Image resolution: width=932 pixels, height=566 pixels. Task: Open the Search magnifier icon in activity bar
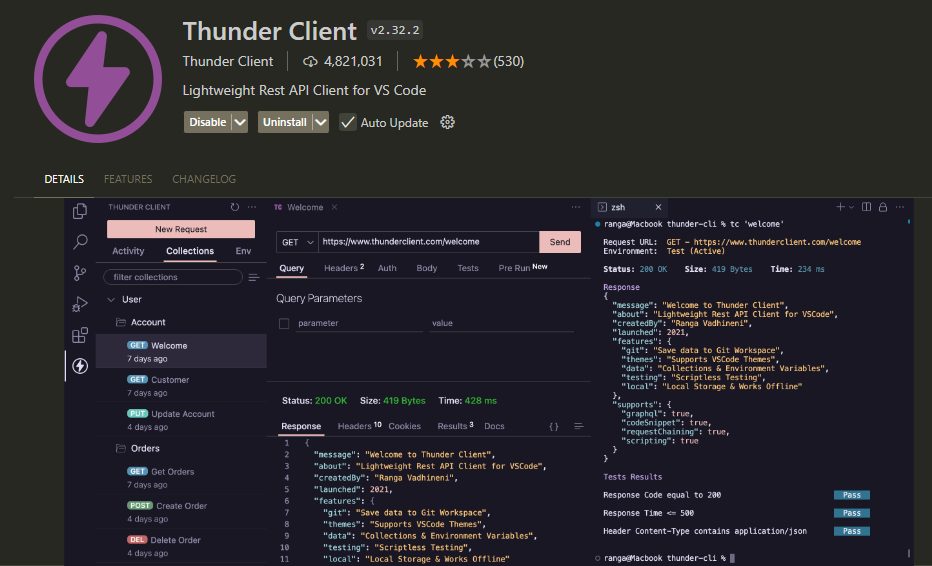pyautogui.click(x=80, y=241)
